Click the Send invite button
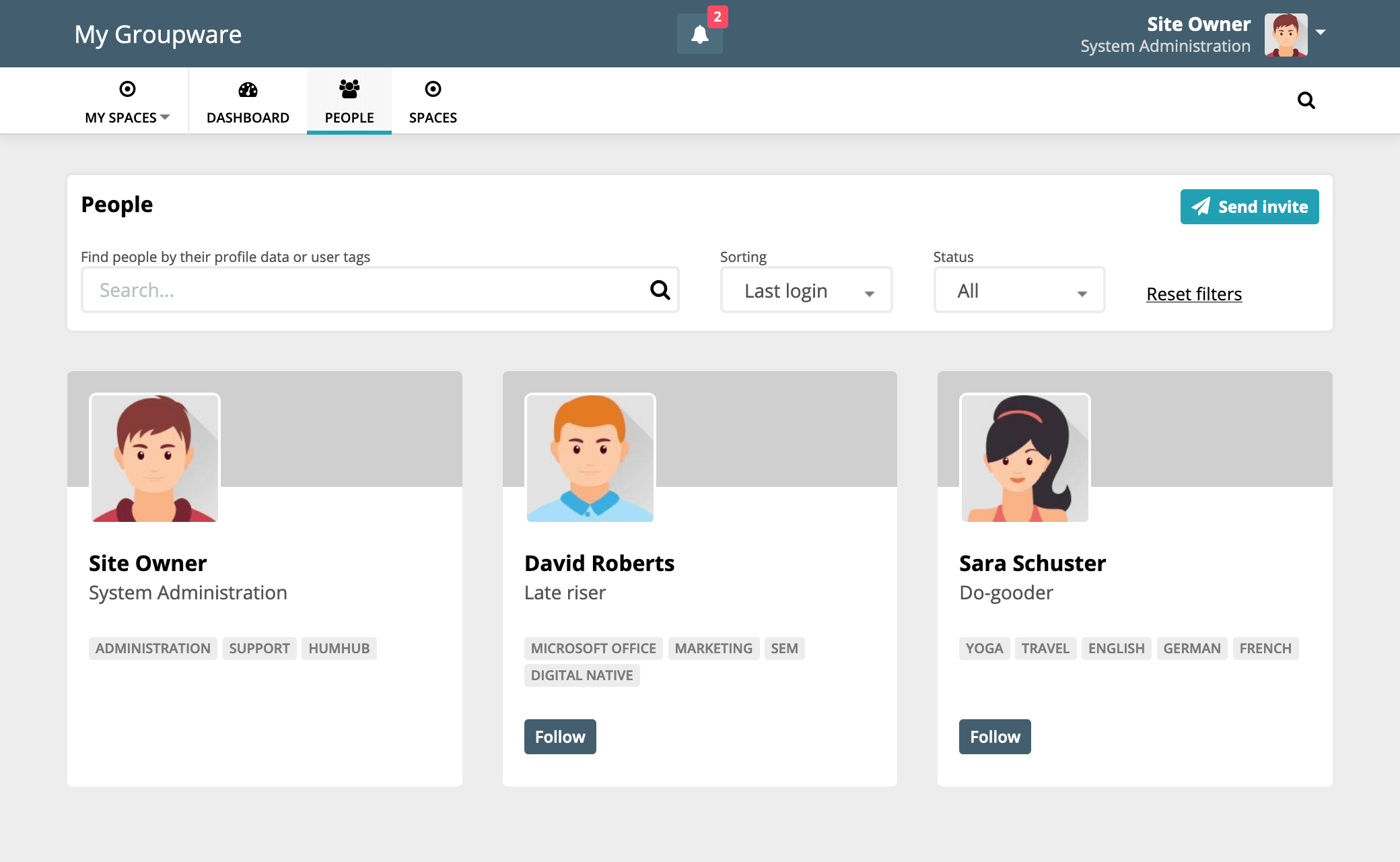This screenshot has height=862, width=1400. [x=1249, y=207]
